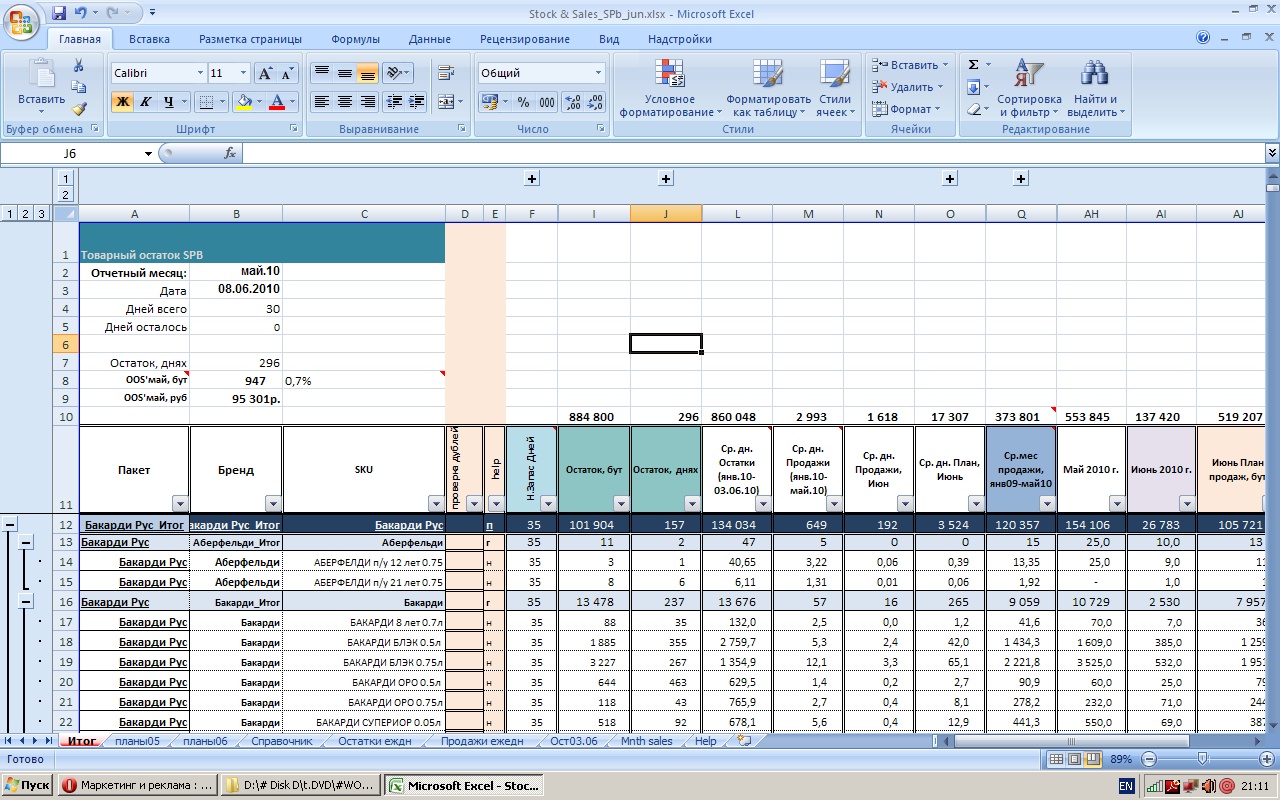The image size is (1280, 800).
Task: Open Microsoft Office Excel help question mark
Action: [x=1203, y=38]
